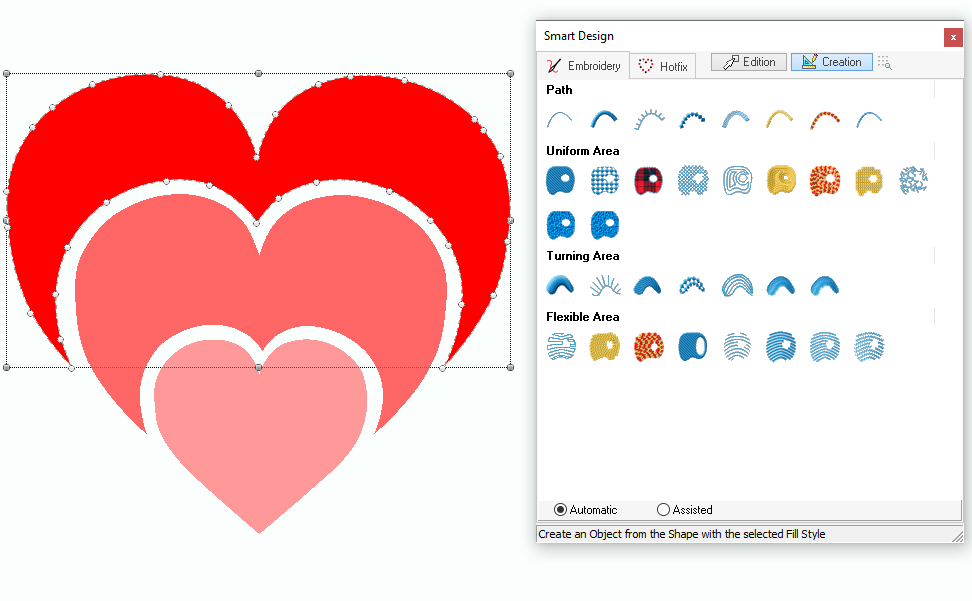Click the light pink small heart shape
Viewport: 972px width, 601px height.
(259, 430)
